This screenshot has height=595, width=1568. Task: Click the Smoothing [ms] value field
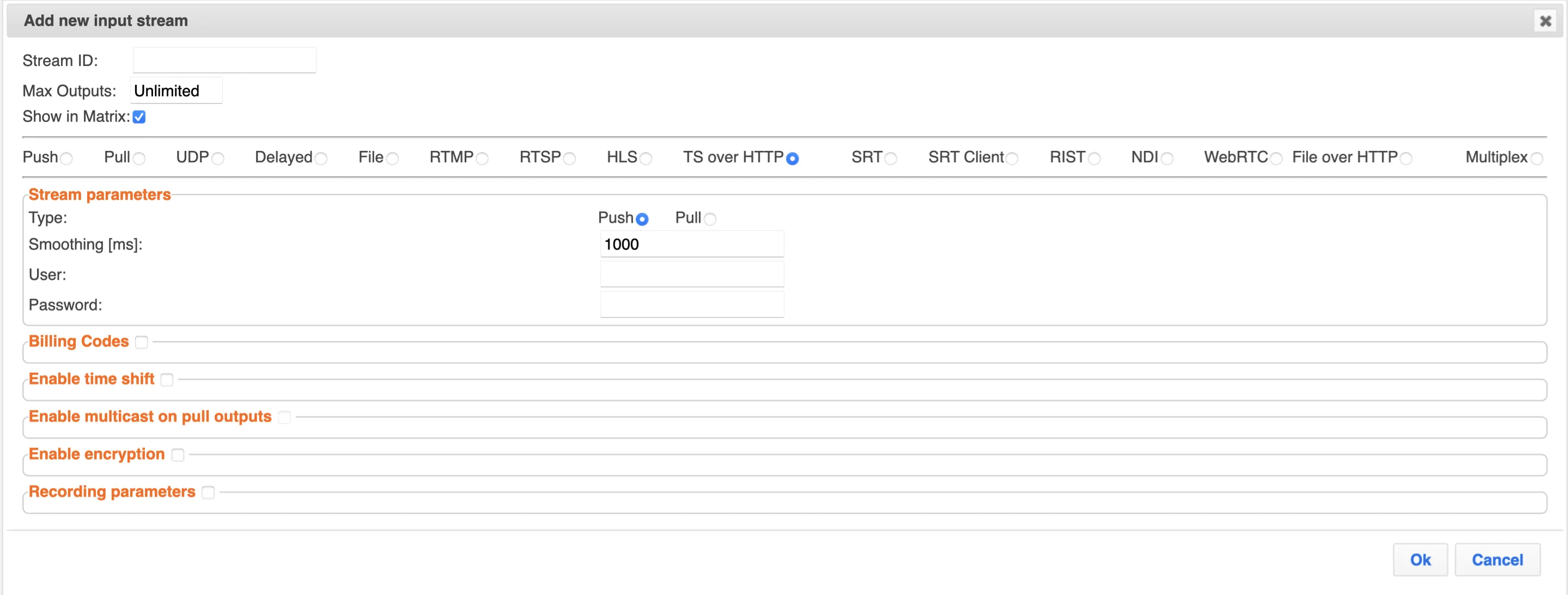pyautogui.click(x=691, y=244)
